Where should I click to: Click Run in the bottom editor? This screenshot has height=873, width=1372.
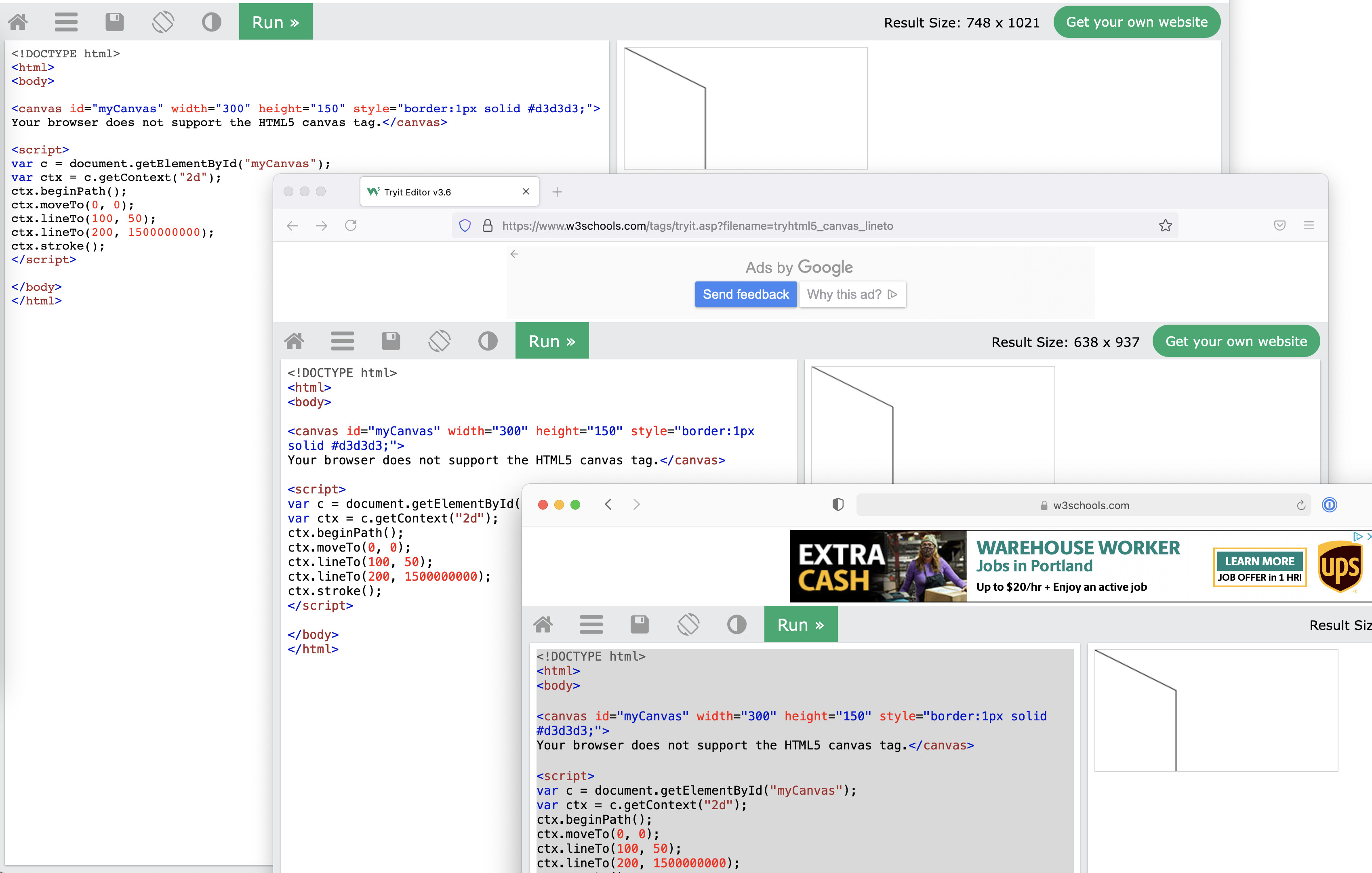coord(800,624)
